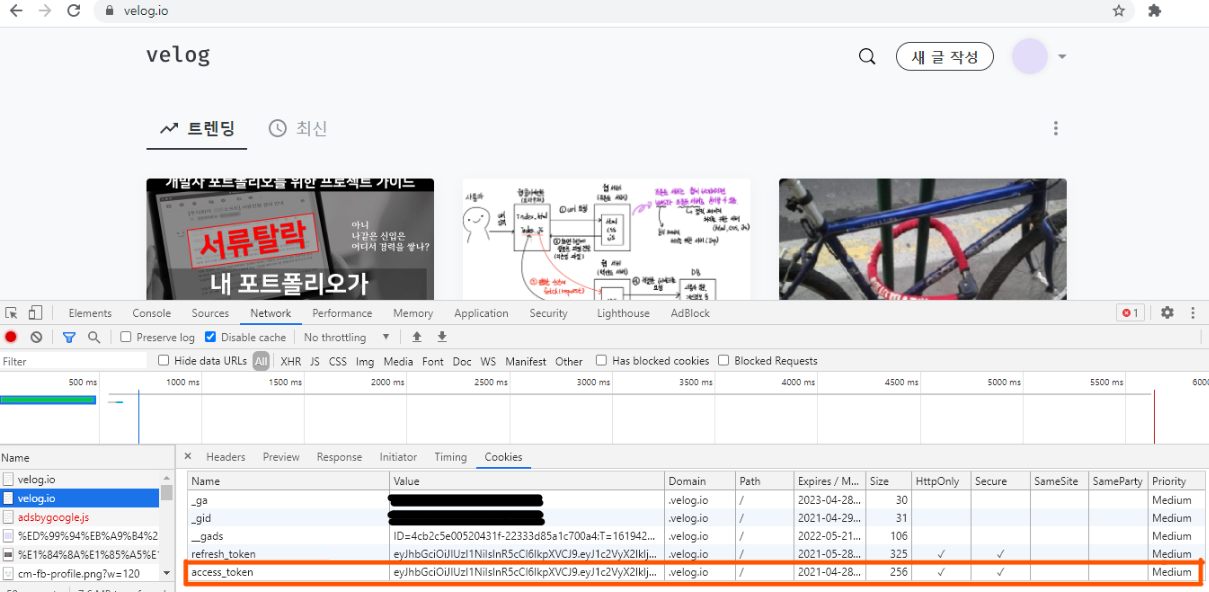The width and height of the screenshot is (1209, 592).
Task: Open the DevTools settings gear
Action: (1167, 313)
